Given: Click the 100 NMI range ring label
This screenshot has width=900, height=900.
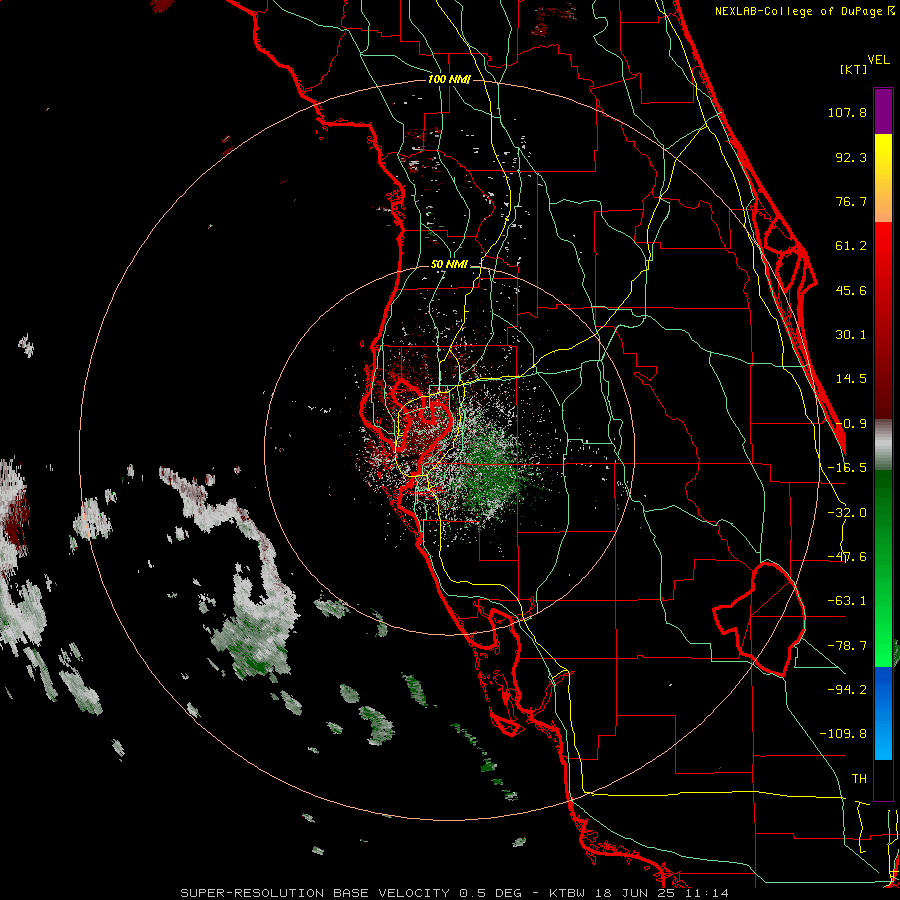Looking at the screenshot, I should (x=449, y=79).
